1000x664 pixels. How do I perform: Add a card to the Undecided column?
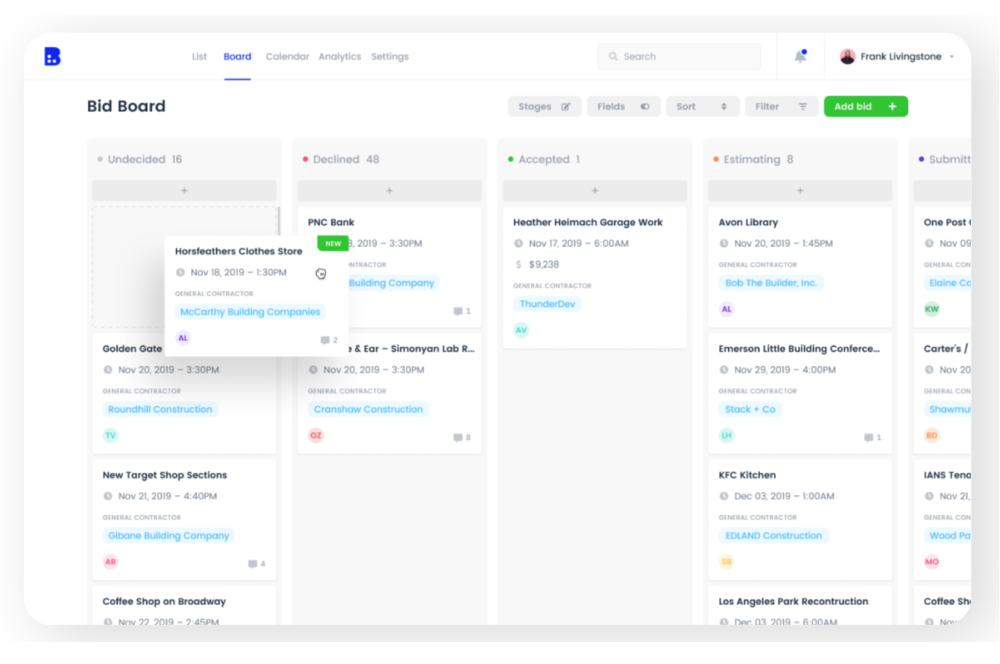pos(184,191)
